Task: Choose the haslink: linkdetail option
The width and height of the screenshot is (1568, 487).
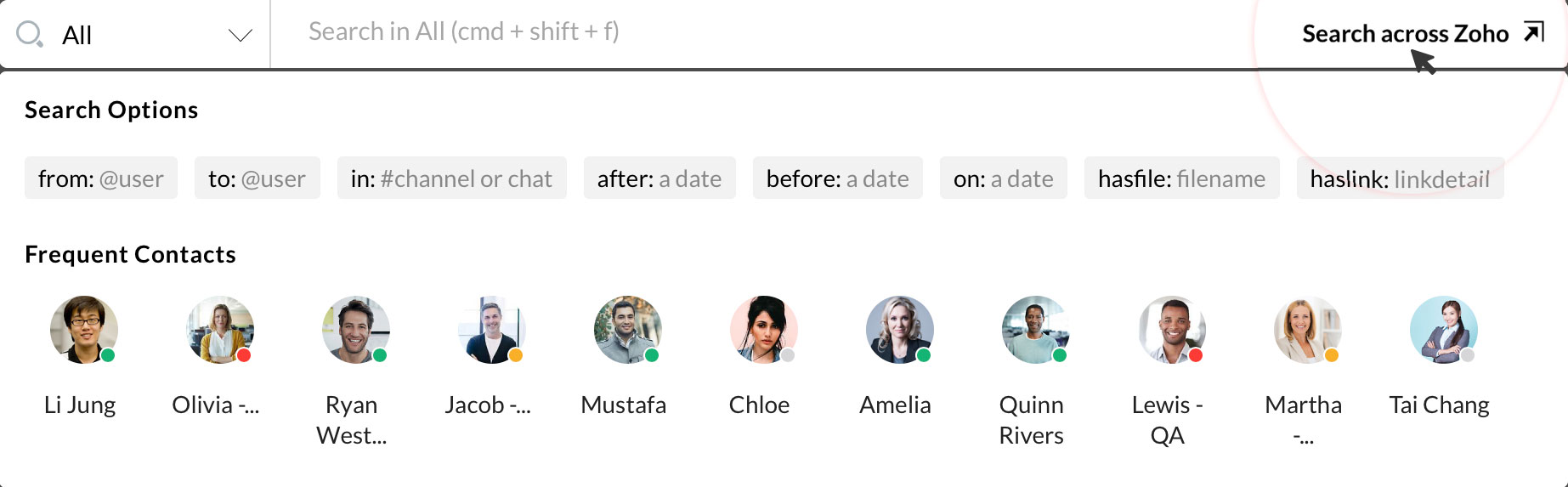Action: tap(1400, 178)
